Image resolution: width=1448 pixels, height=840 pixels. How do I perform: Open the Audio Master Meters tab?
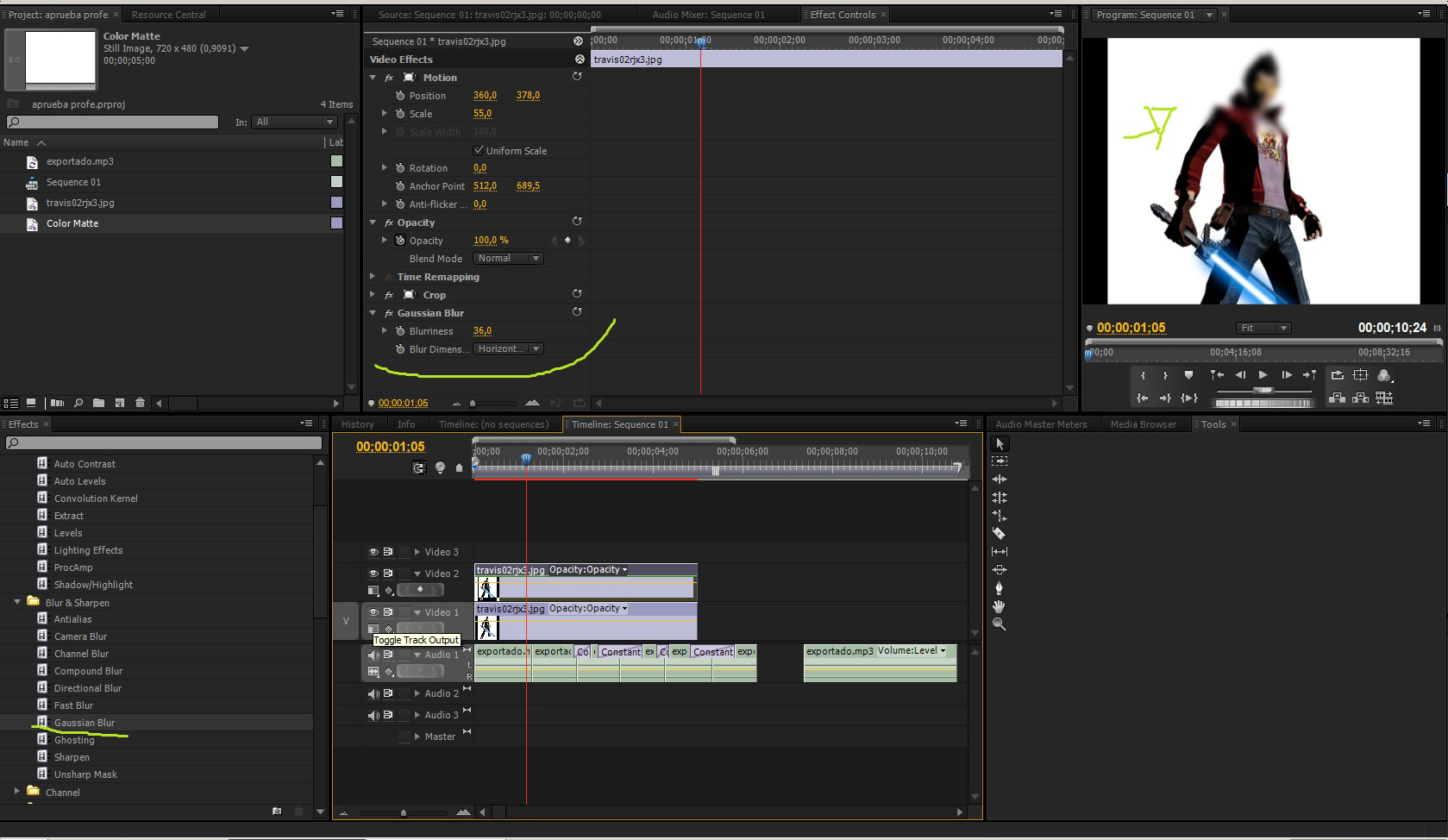[x=1041, y=424]
